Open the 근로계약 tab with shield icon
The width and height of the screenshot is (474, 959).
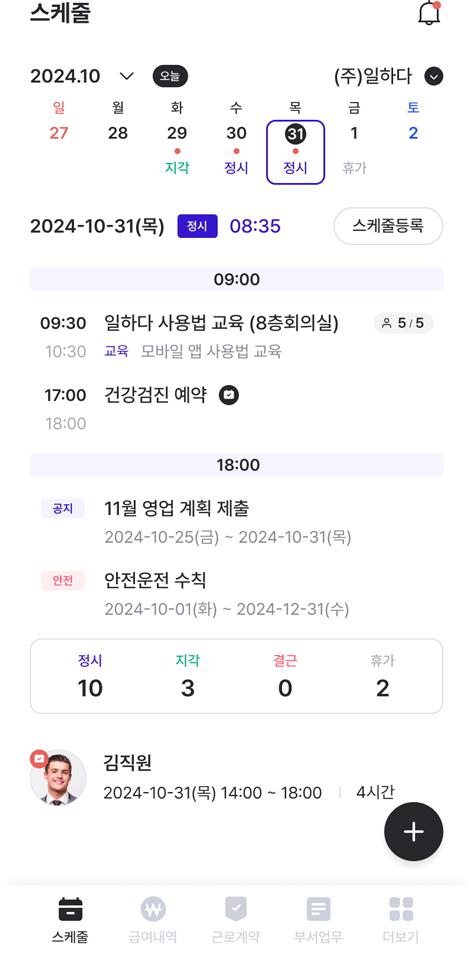[x=235, y=919]
